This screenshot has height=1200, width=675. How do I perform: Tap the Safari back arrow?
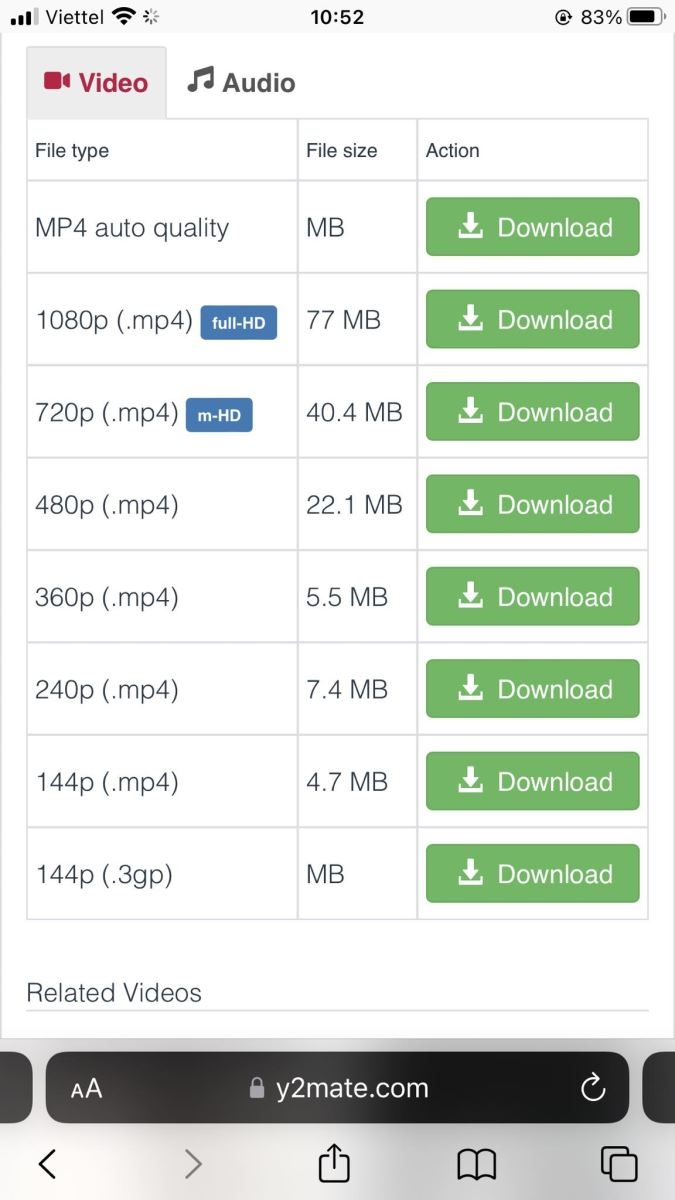(x=47, y=1163)
